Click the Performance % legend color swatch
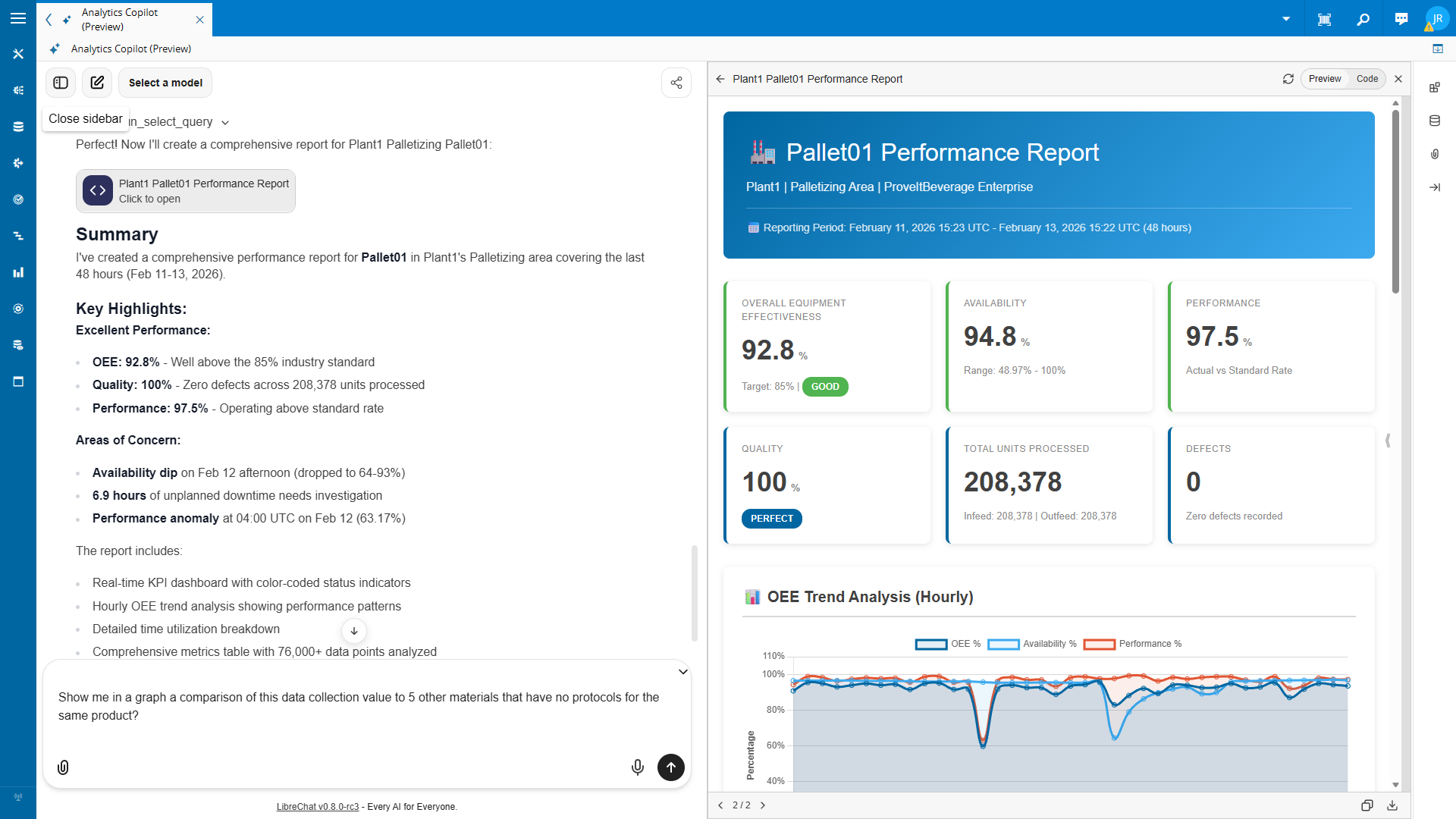The height and width of the screenshot is (819, 1456). (x=1099, y=644)
